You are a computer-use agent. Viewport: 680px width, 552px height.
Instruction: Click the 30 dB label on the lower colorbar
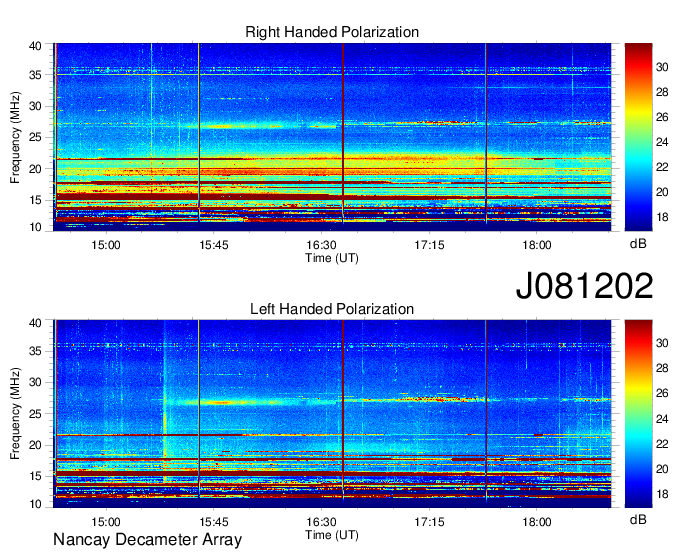(662, 343)
